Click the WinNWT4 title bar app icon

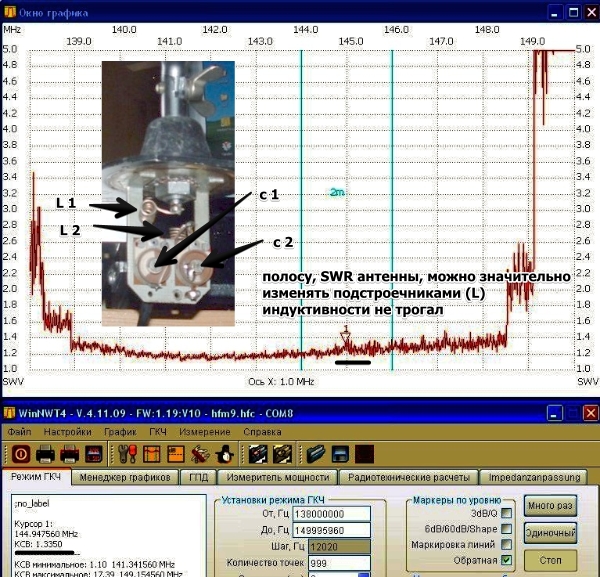(9, 413)
